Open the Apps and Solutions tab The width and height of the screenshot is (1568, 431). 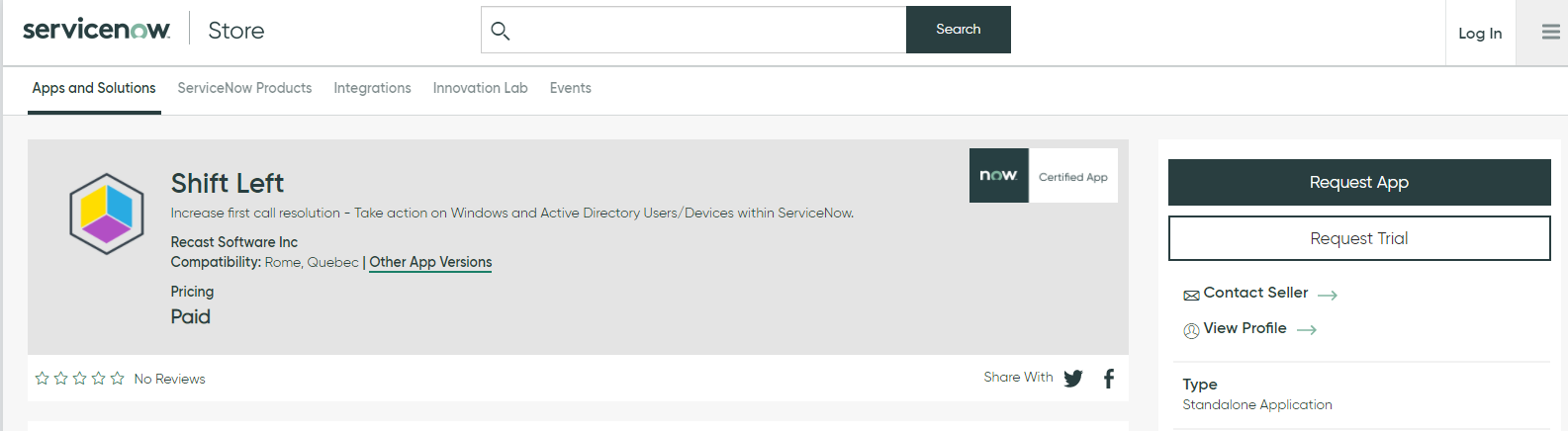(94, 88)
